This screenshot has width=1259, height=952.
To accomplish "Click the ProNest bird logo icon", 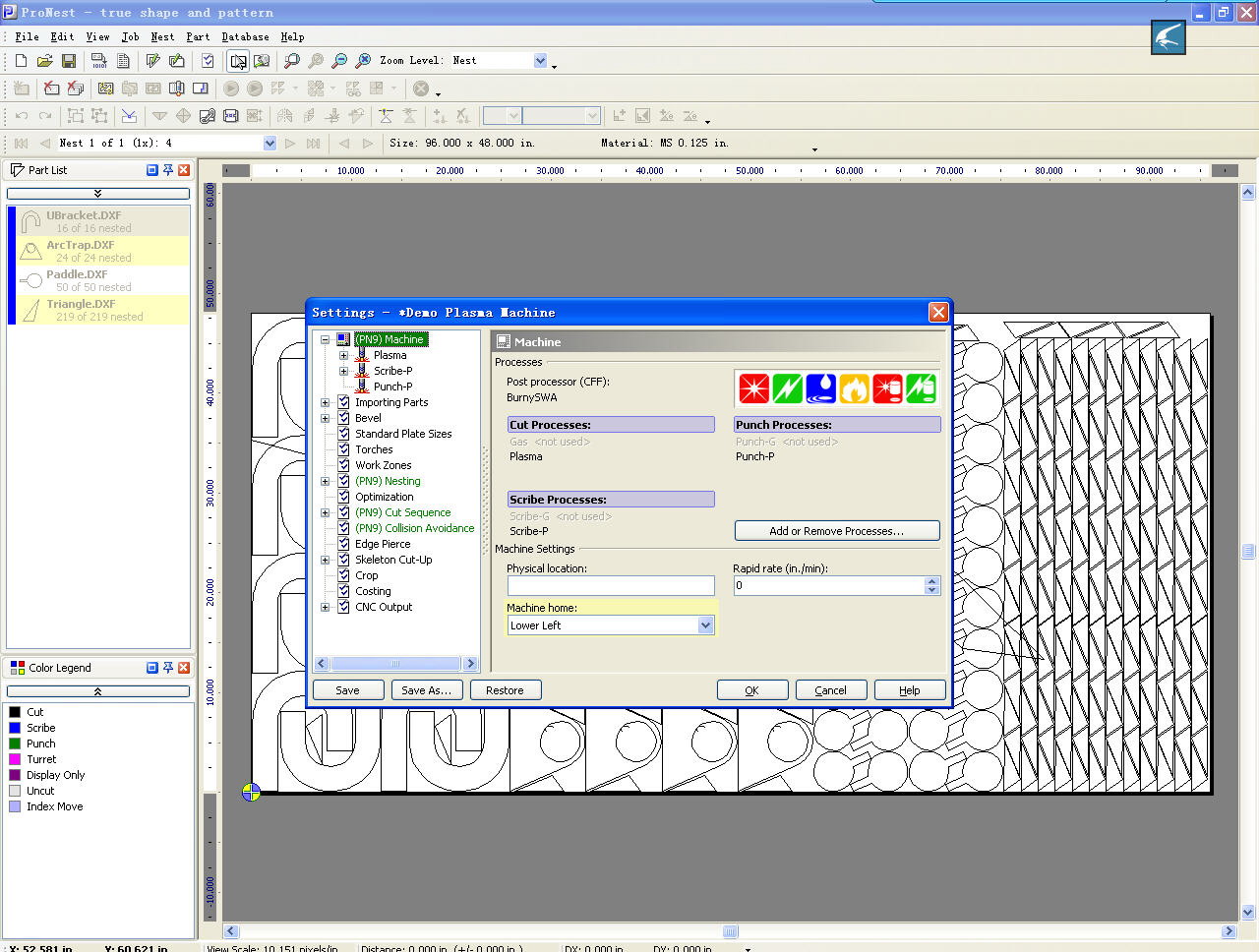I will click(1169, 37).
